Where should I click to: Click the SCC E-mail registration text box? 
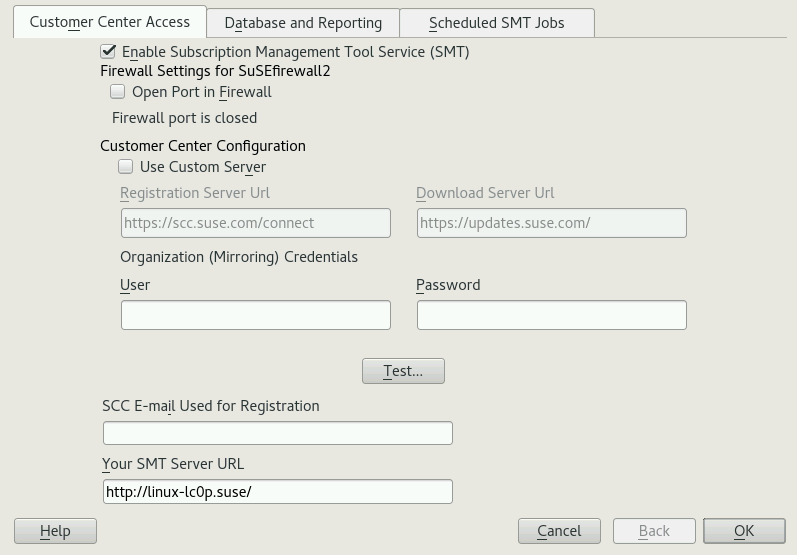click(277, 433)
